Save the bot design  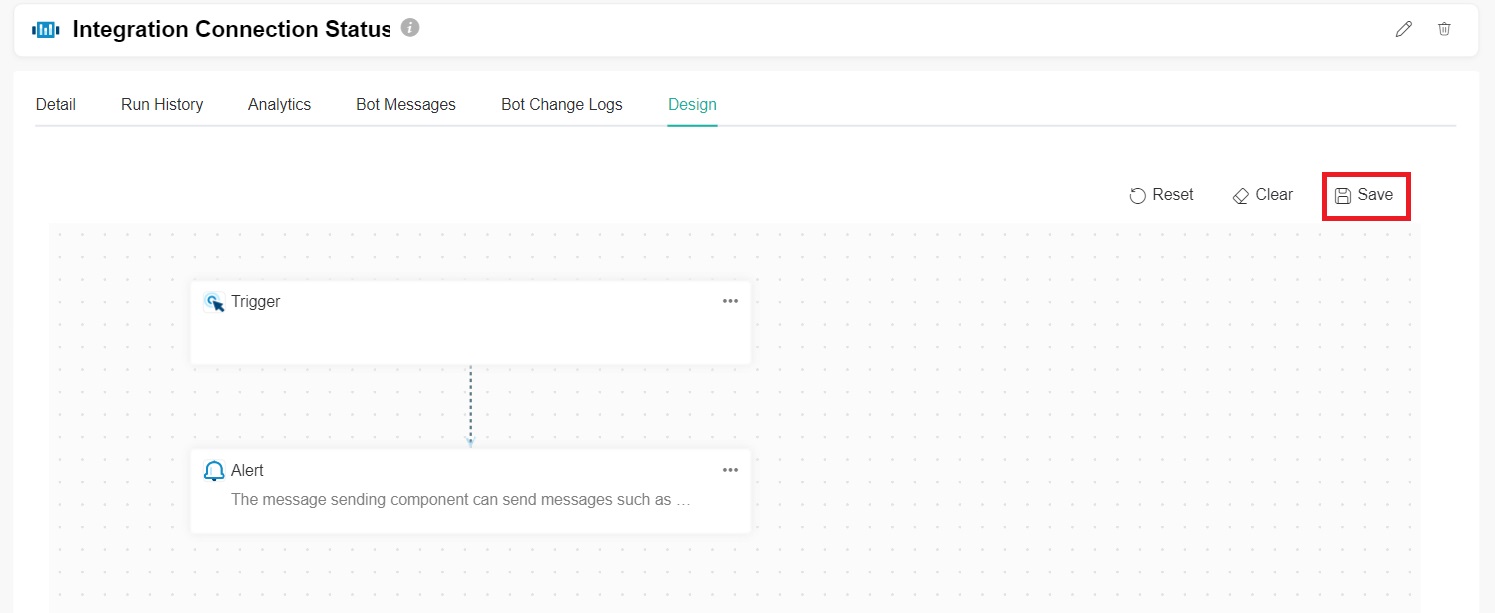click(x=1365, y=195)
